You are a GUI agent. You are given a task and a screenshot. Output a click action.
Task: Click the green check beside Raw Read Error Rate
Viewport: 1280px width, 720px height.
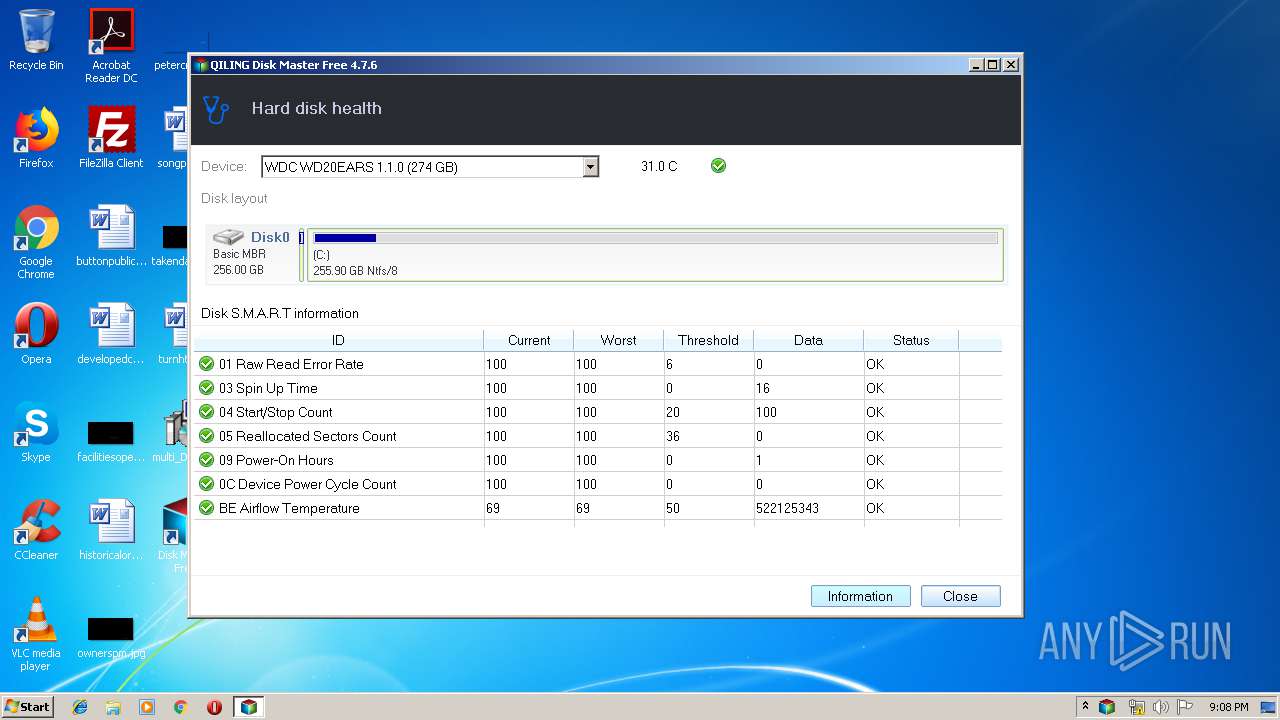click(x=207, y=364)
